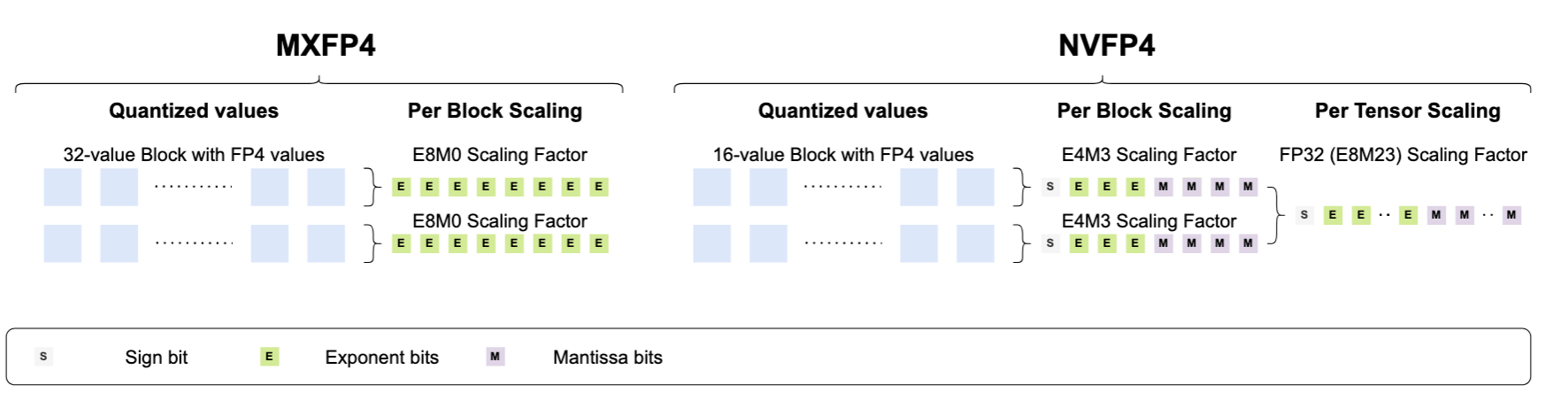1568x416 pixels.
Task: Click last mantissa bit of second E4M3 row
Action: point(1249,243)
